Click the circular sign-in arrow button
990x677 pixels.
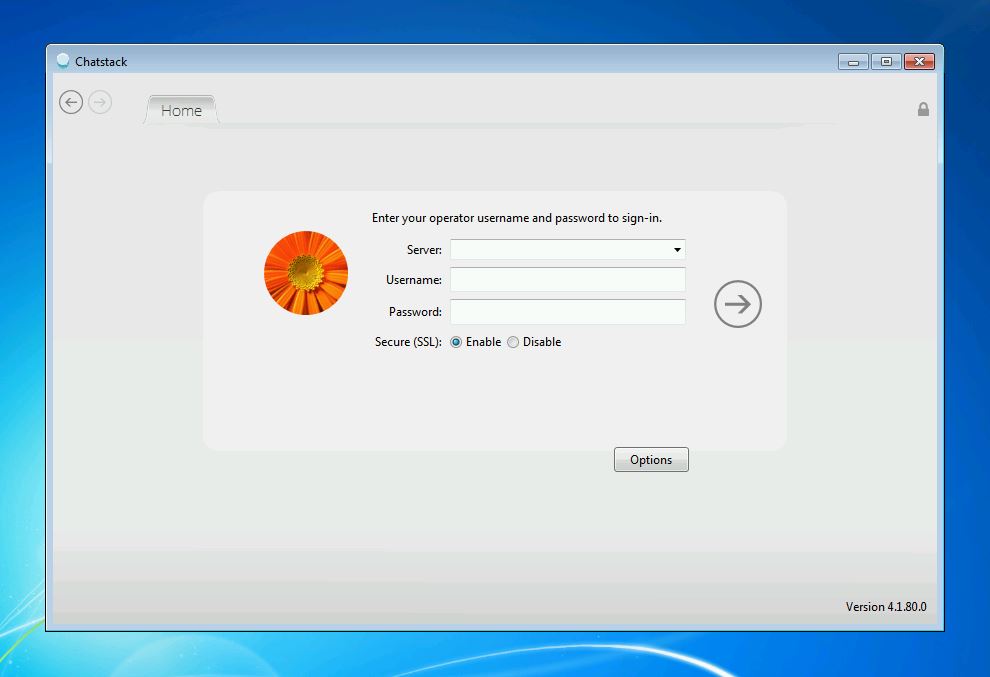(737, 304)
